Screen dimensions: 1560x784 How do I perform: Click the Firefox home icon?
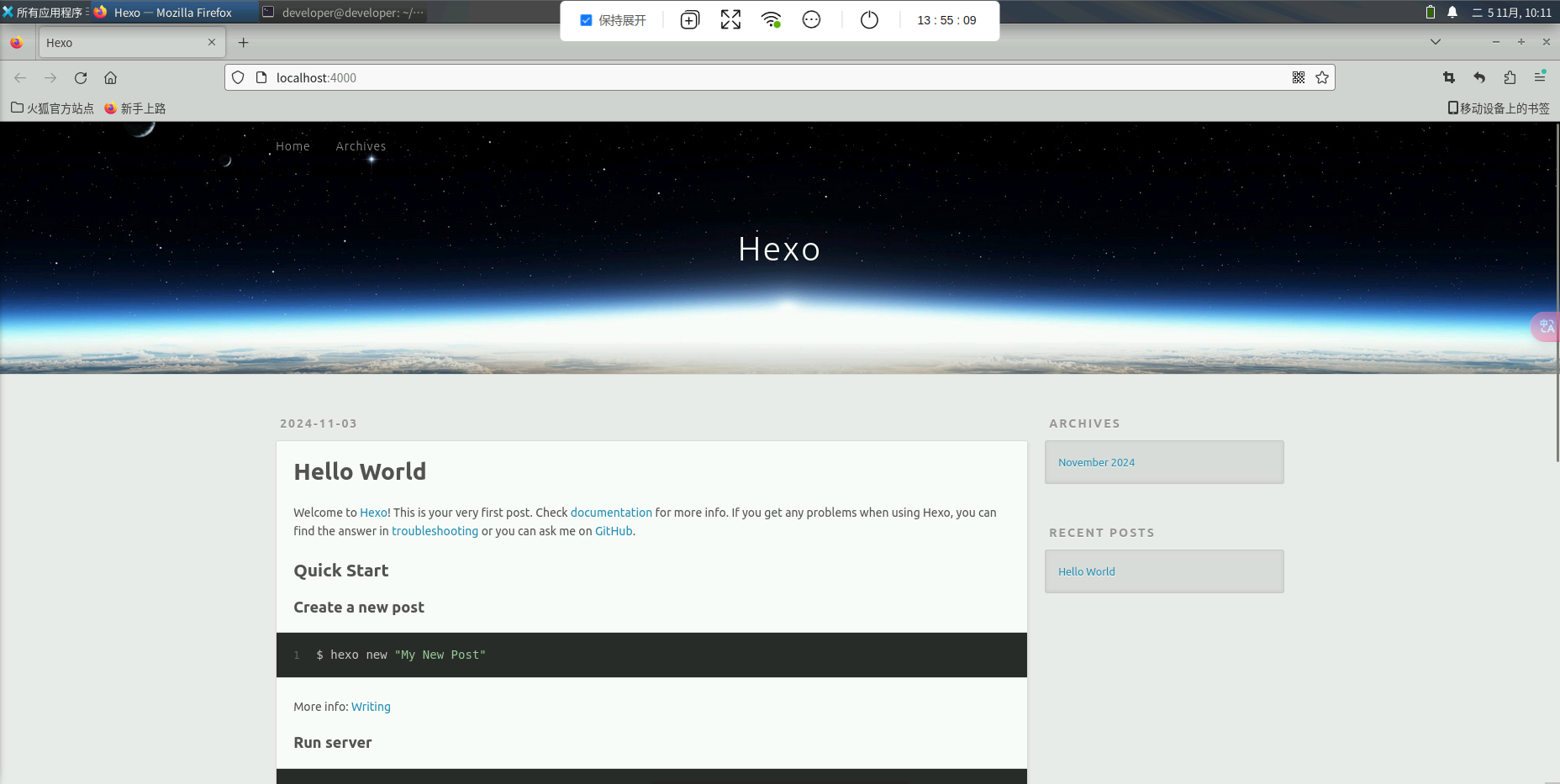110,78
